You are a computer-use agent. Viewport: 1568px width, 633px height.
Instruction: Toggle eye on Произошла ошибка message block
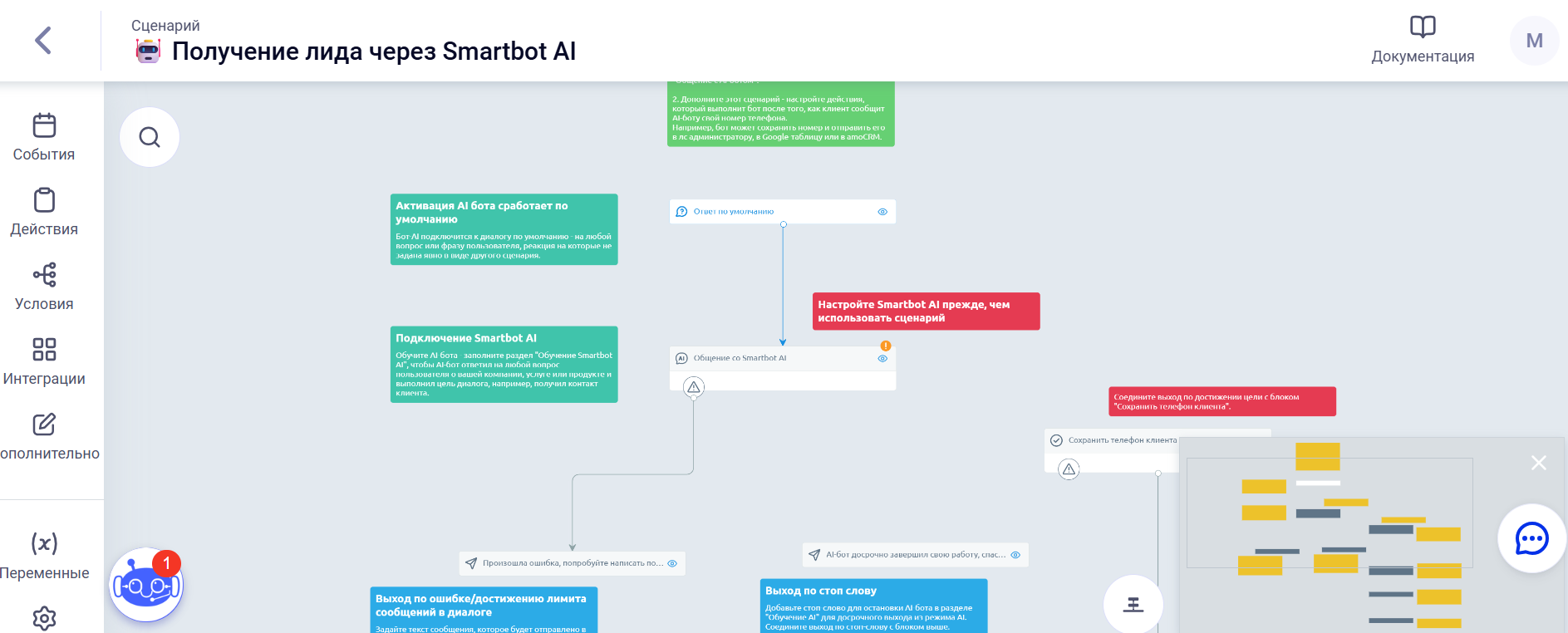[672, 563]
